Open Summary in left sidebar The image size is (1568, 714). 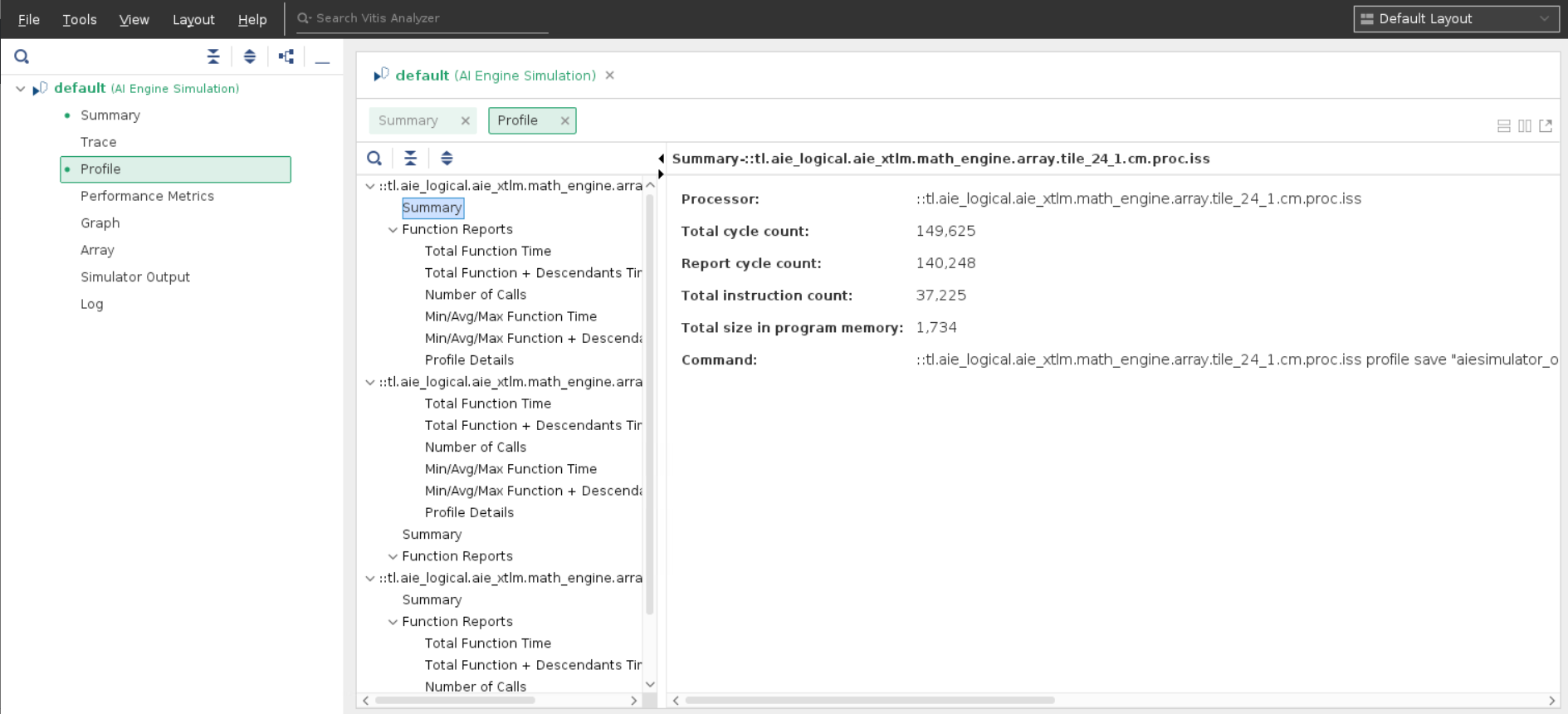tap(110, 115)
